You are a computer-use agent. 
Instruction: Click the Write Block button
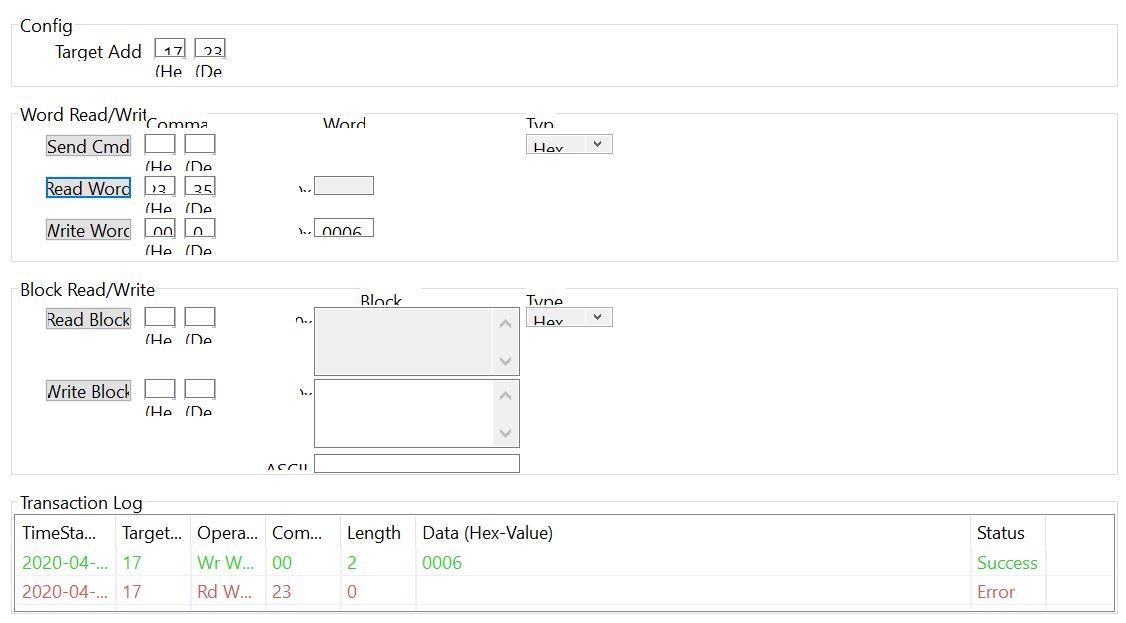(88, 391)
